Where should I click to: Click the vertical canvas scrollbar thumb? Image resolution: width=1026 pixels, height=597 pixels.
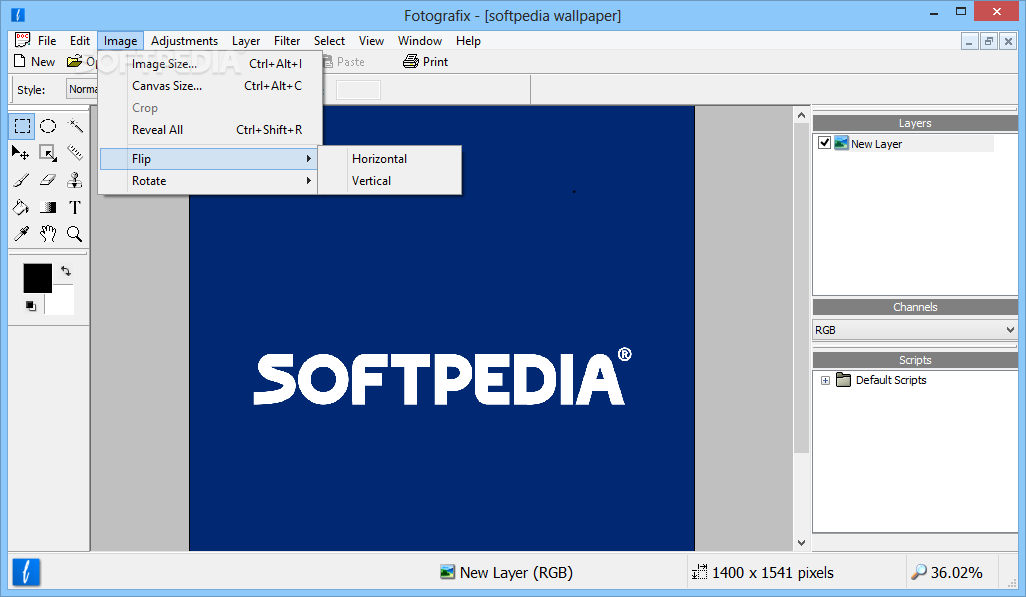tap(802, 288)
